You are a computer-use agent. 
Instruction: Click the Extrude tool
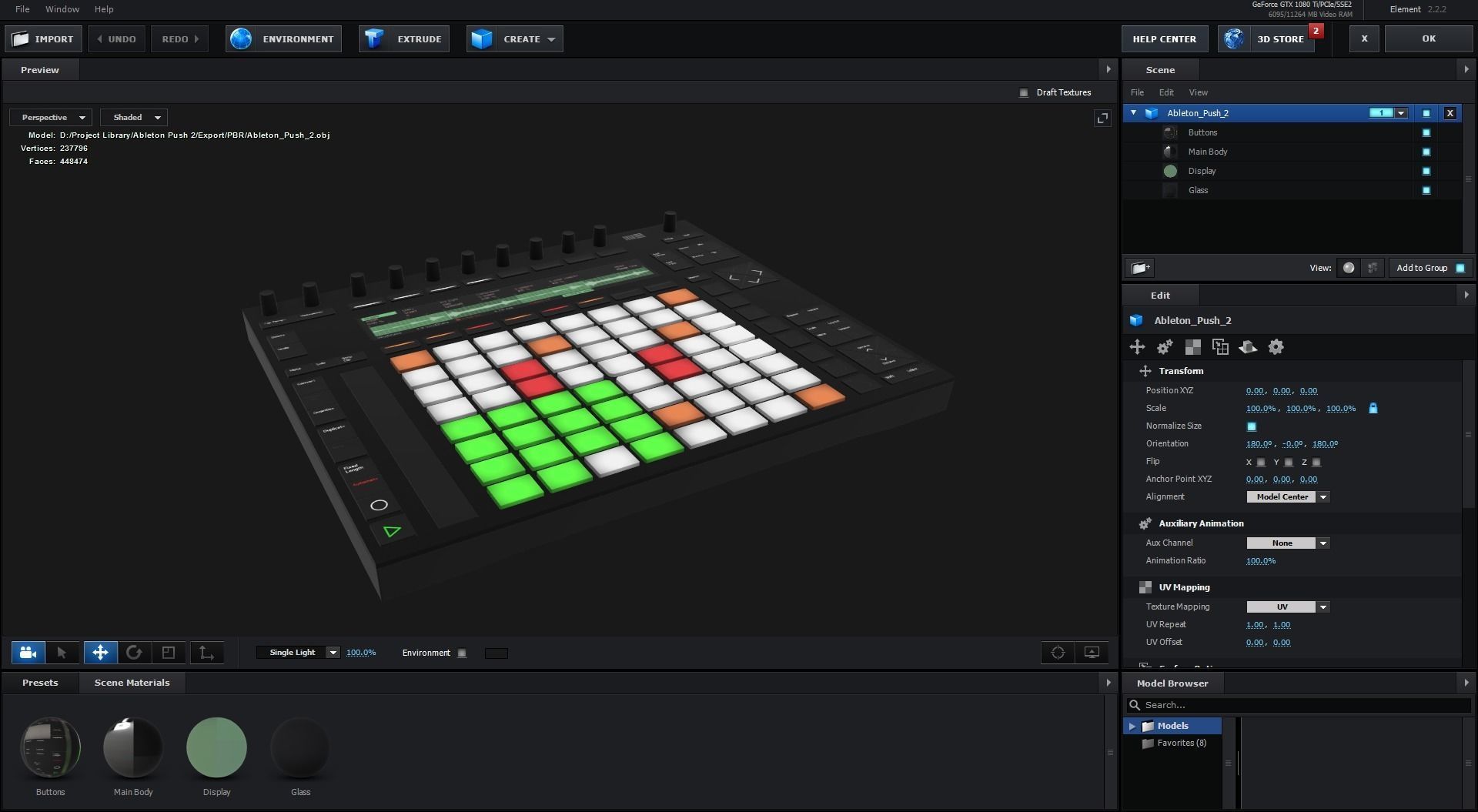tap(404, 38)
